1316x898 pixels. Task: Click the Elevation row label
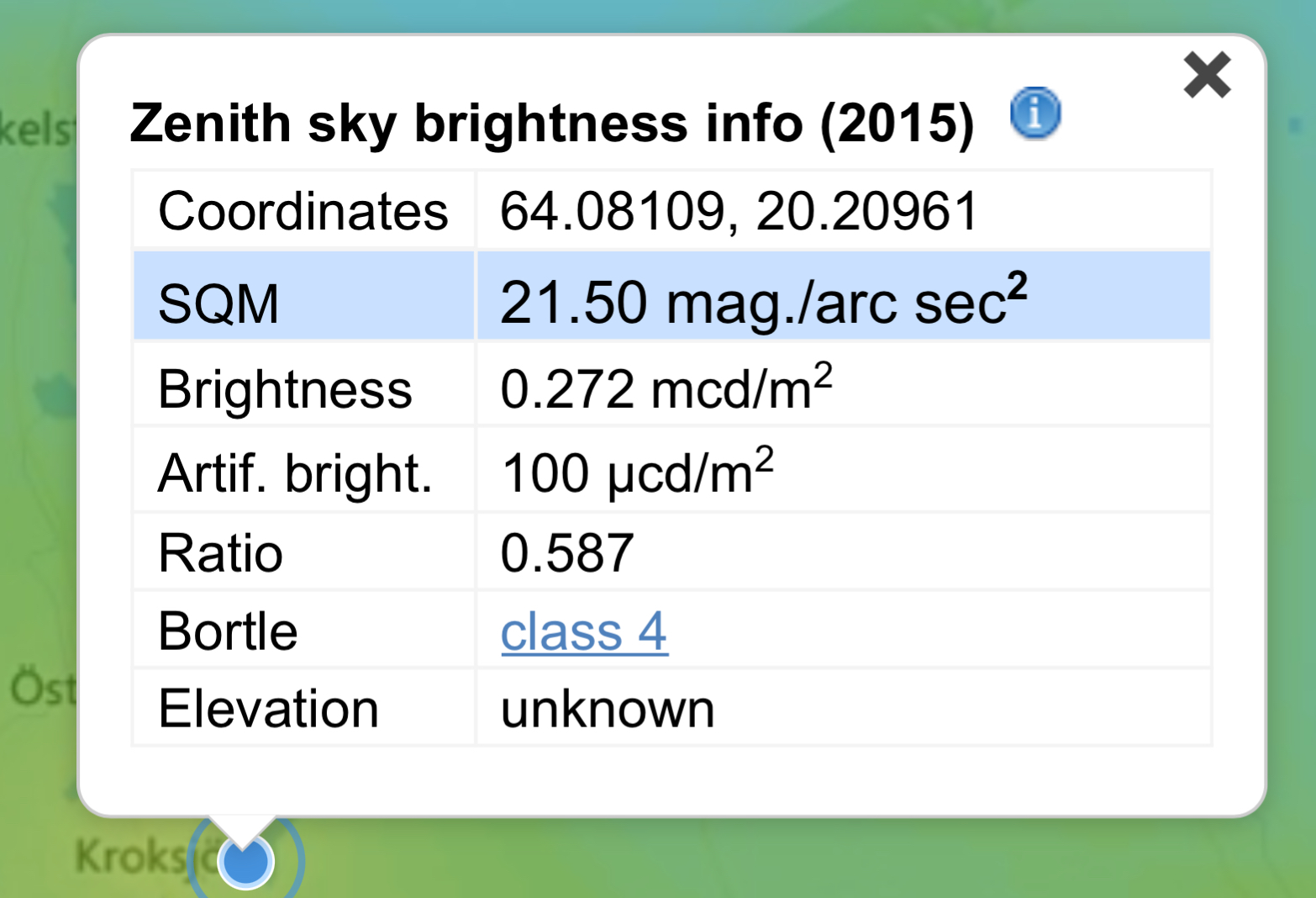tap(268, 709)
